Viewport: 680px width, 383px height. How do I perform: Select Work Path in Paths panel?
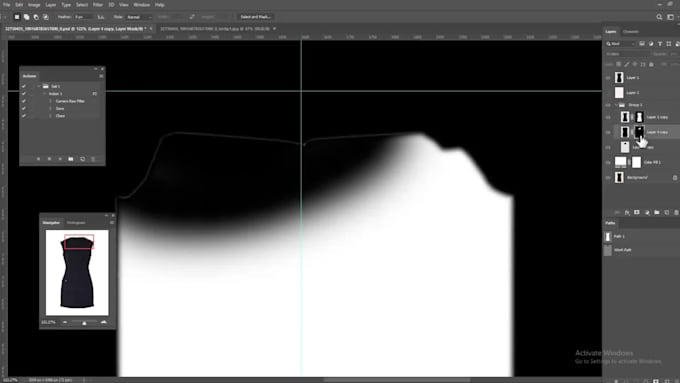(641, 250)
